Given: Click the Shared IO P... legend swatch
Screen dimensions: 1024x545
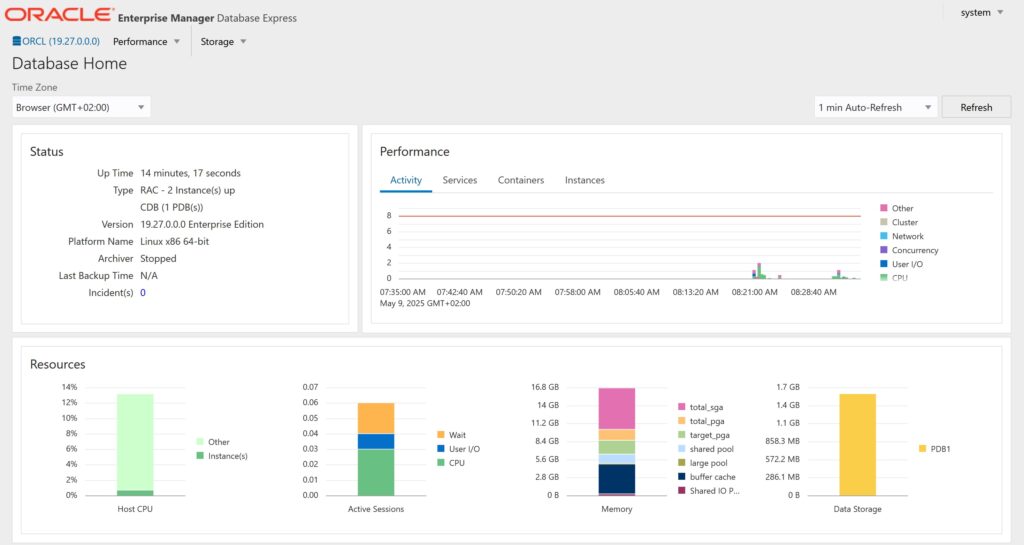Looking at the screenshot, I should click(682, 490).
